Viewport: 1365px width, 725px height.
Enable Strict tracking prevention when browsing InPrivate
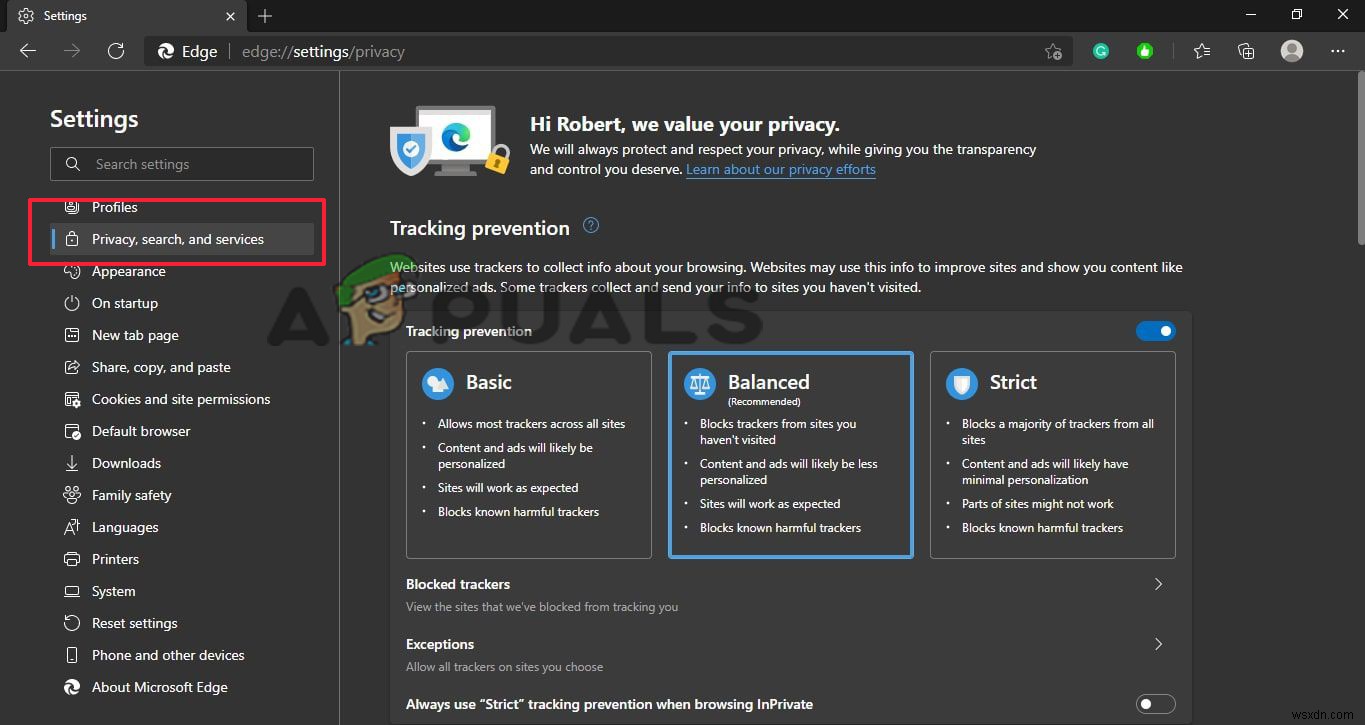[x=1155, y=704]
